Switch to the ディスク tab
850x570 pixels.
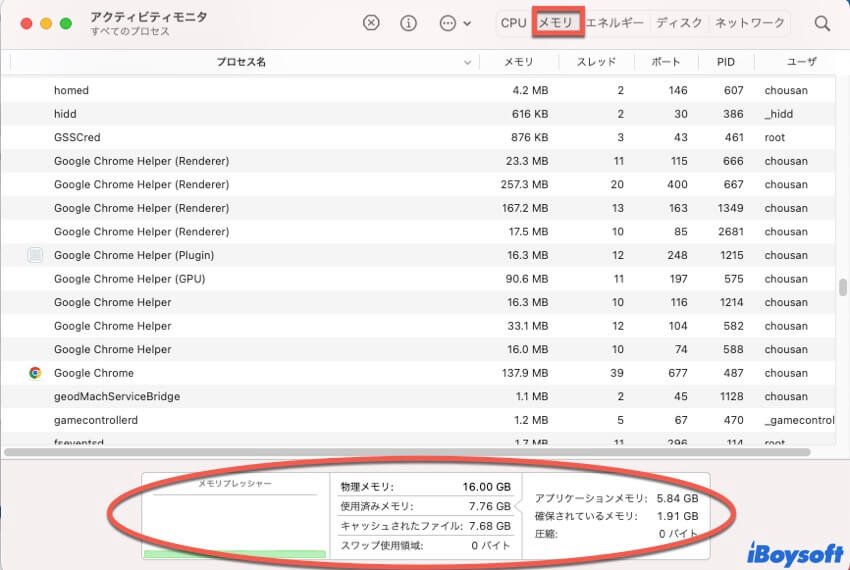(x=679, y=23)
